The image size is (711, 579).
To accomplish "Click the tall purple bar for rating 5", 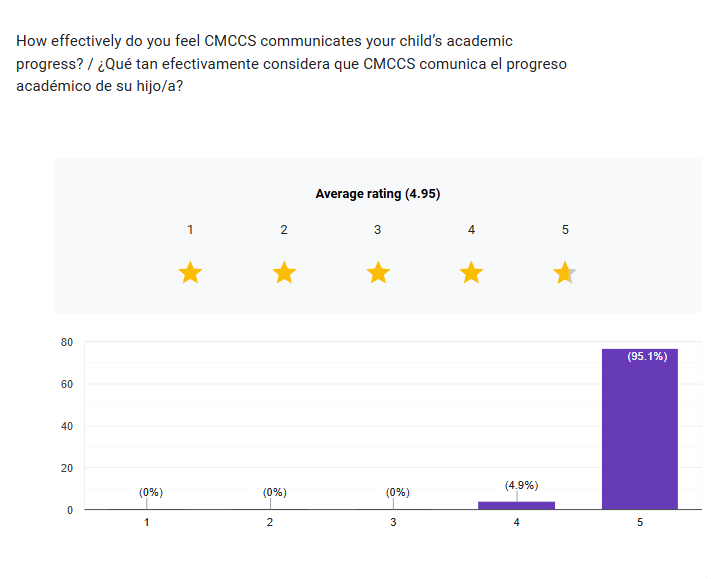I will pyautogui.click(x=640, y=430).
